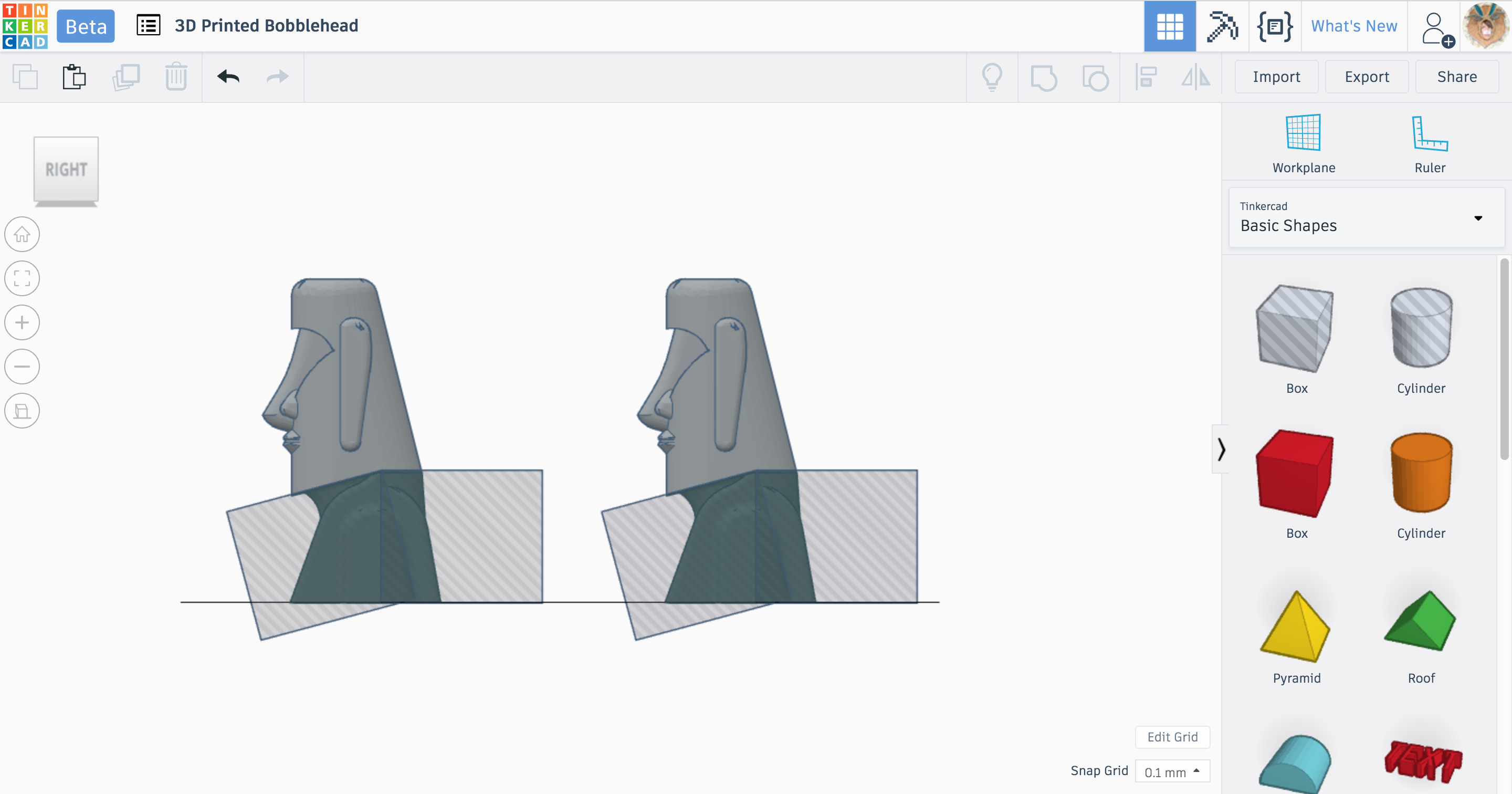Viewport: 1512px width, 794px height.
Task: Open the design list menu icon
Action: (149, 25)
